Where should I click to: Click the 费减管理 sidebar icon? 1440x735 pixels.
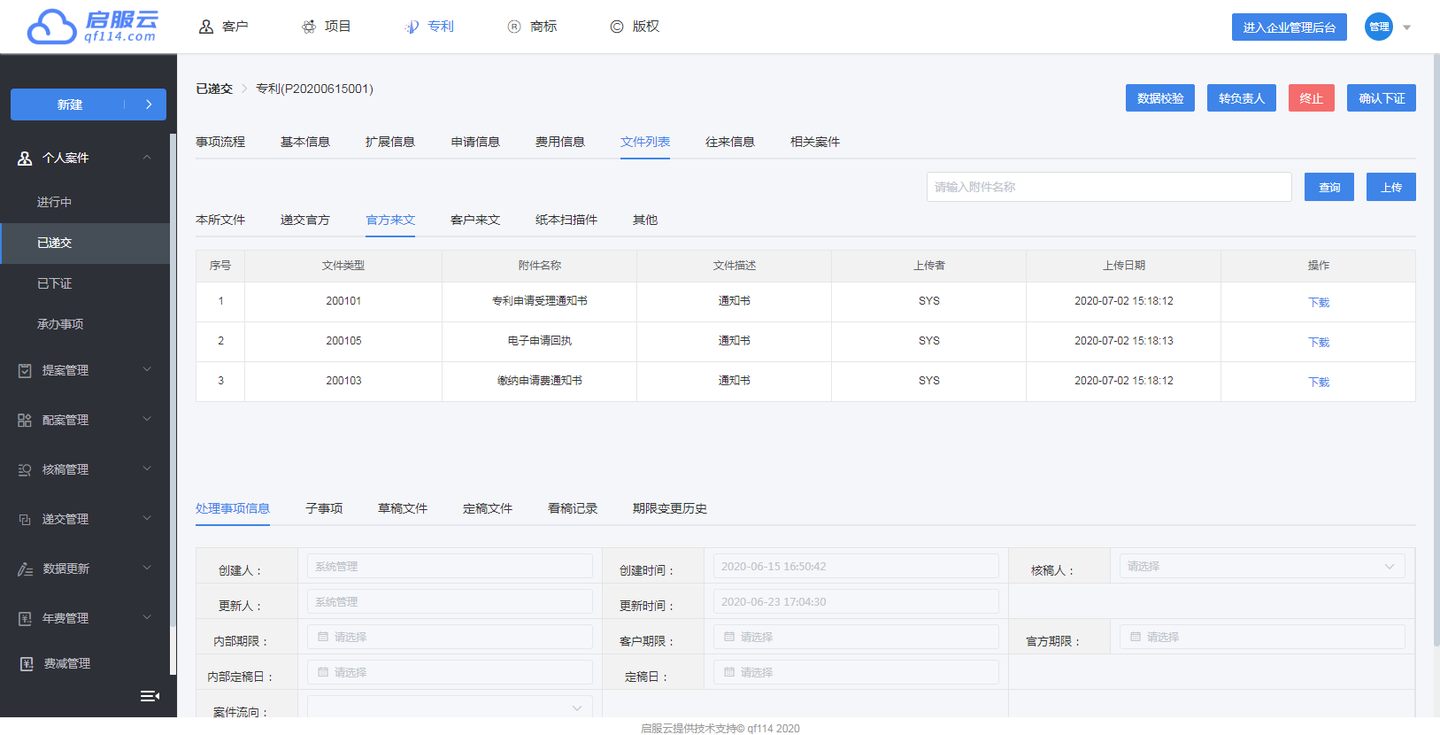click(25, 663)
